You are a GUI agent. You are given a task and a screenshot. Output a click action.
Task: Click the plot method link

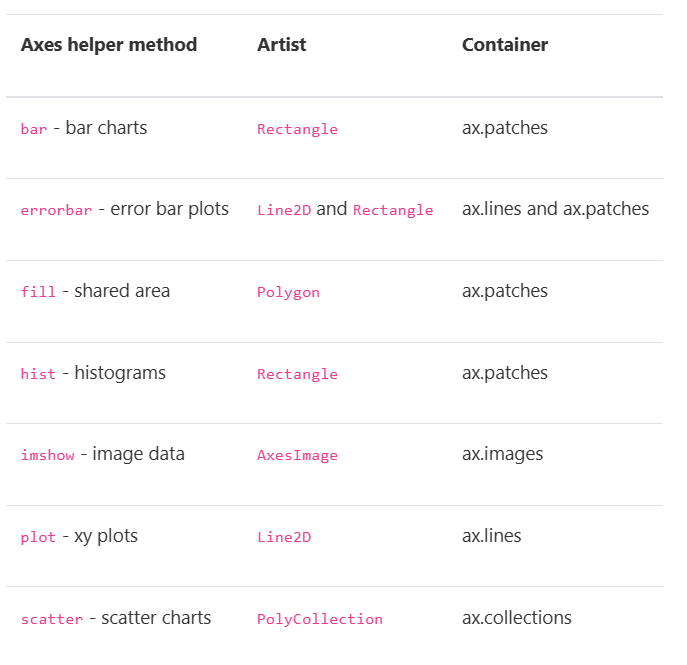pyautogui.click(x=38, y=537)
